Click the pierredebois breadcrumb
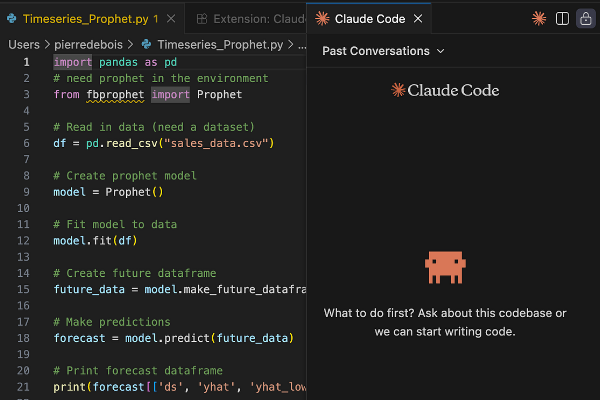Image resolution: width=600 pixels, height=400 pixels. tap(88, 45)
